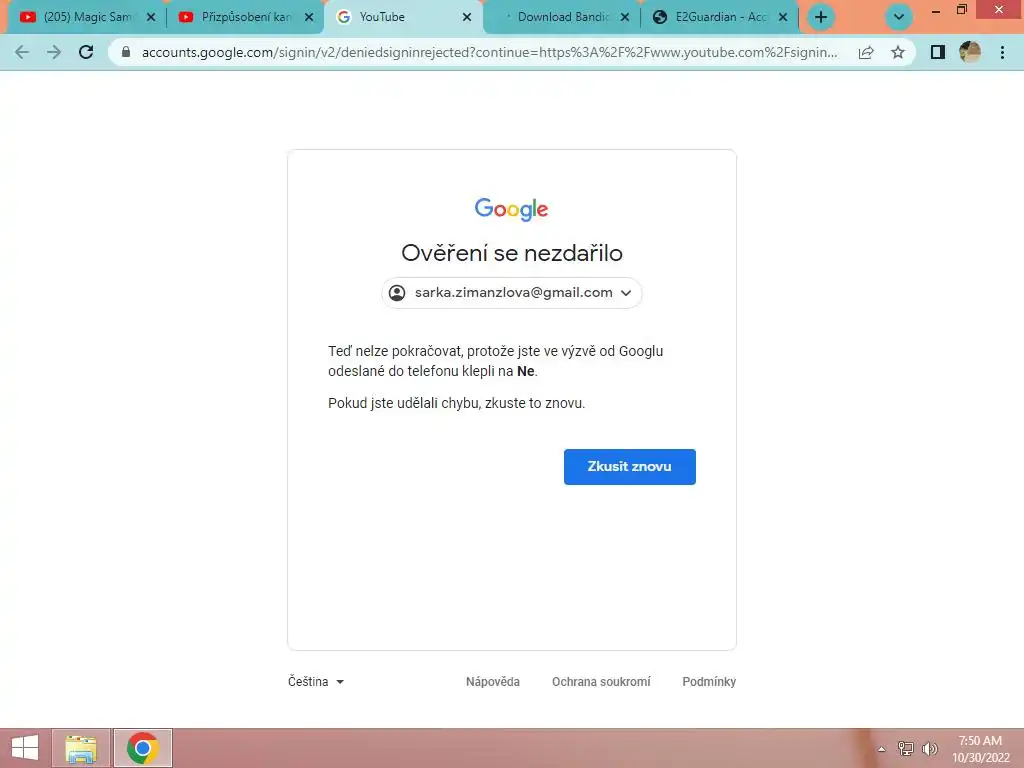The image size is (1024, 768).
Task: Open the Chrome profile avatar
Action: (x=970, y=52)
